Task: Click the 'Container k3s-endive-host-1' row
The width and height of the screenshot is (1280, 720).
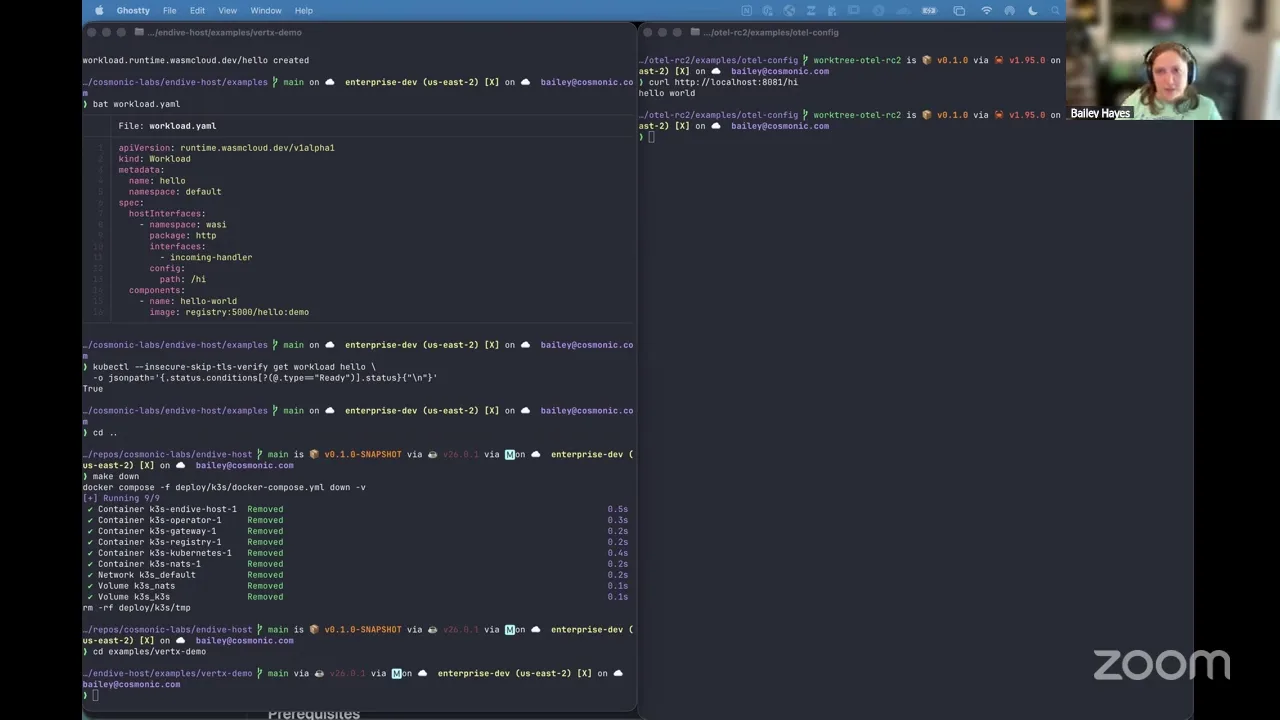Action: pyautogui.click(x=357, y=509)
